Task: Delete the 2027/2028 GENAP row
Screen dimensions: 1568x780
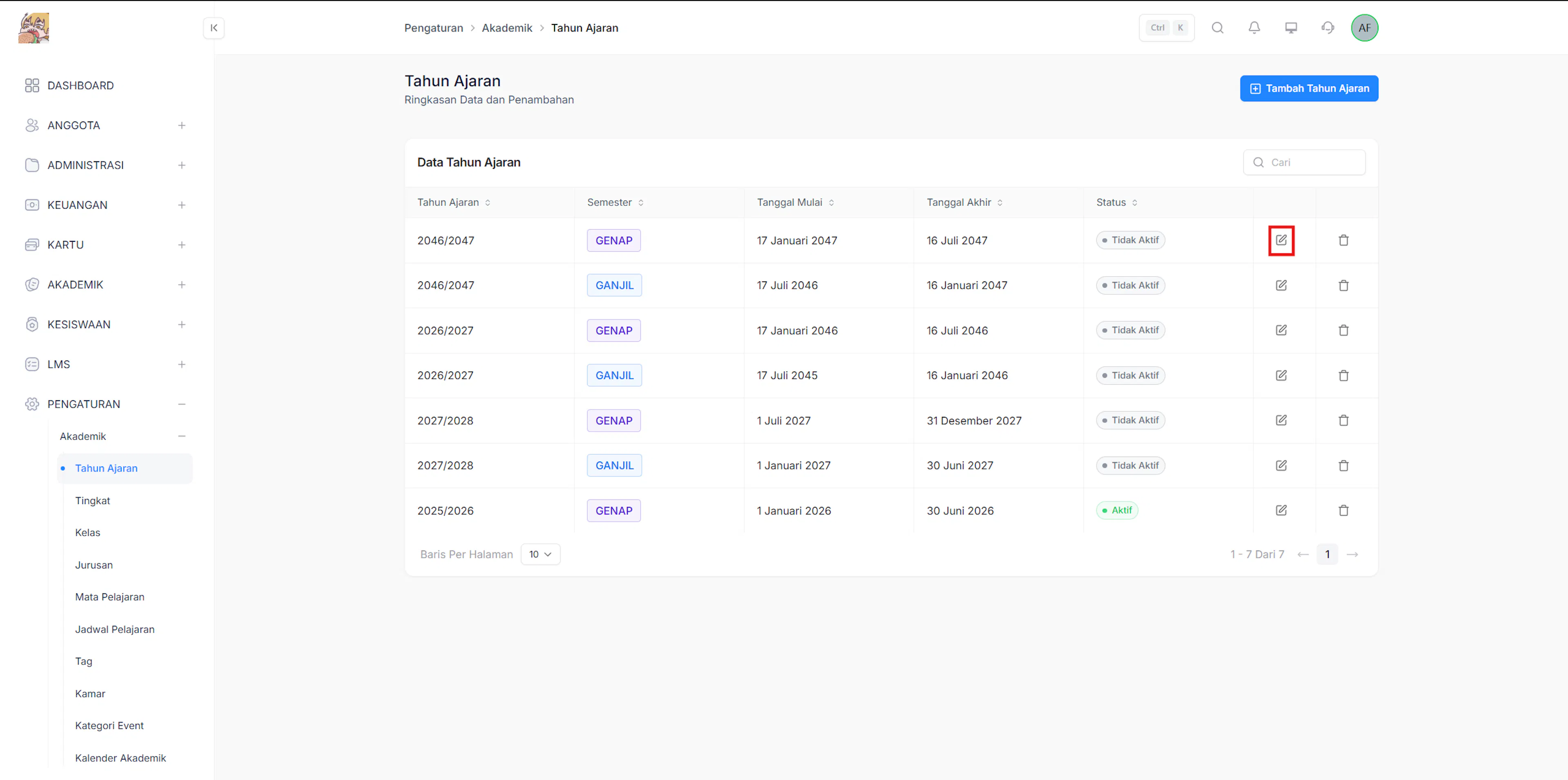Action: coord(1343,420)
